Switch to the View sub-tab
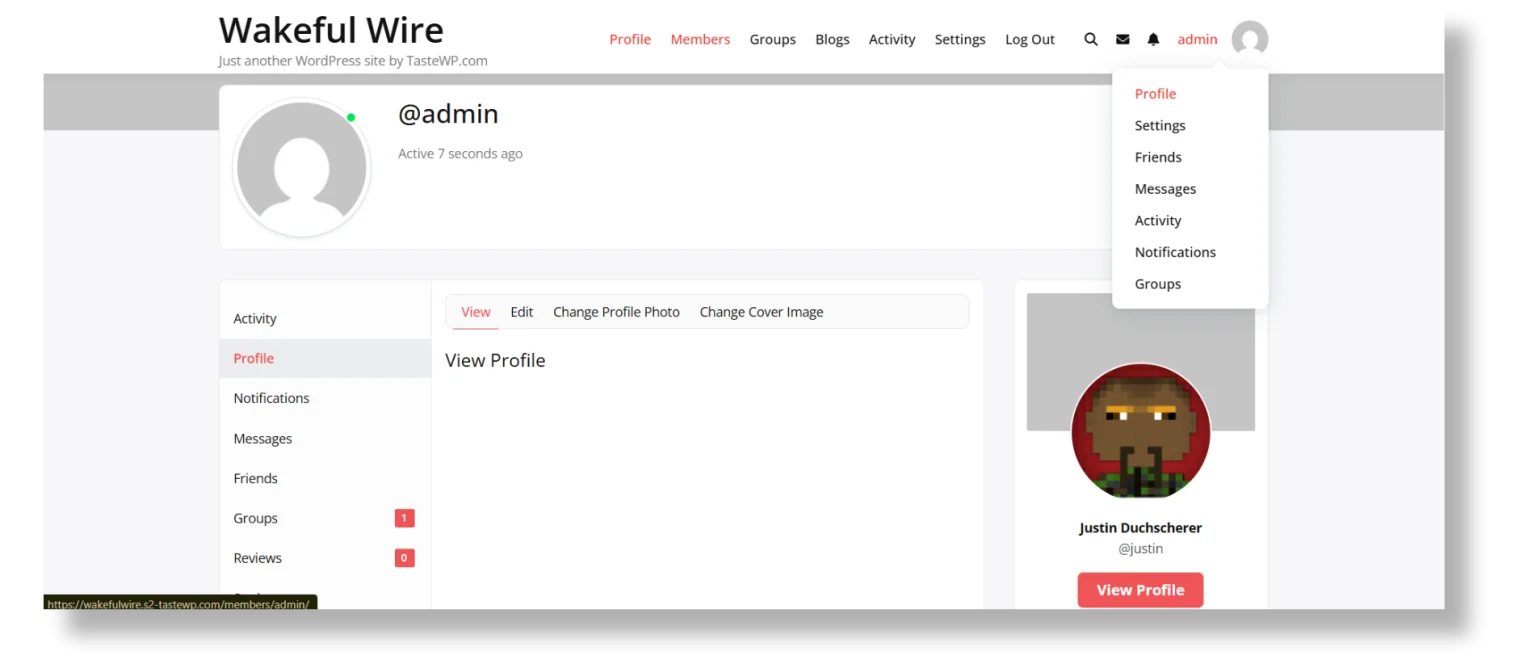Image resolution: width=1536 pixels, height=664 pixels. 476,312
